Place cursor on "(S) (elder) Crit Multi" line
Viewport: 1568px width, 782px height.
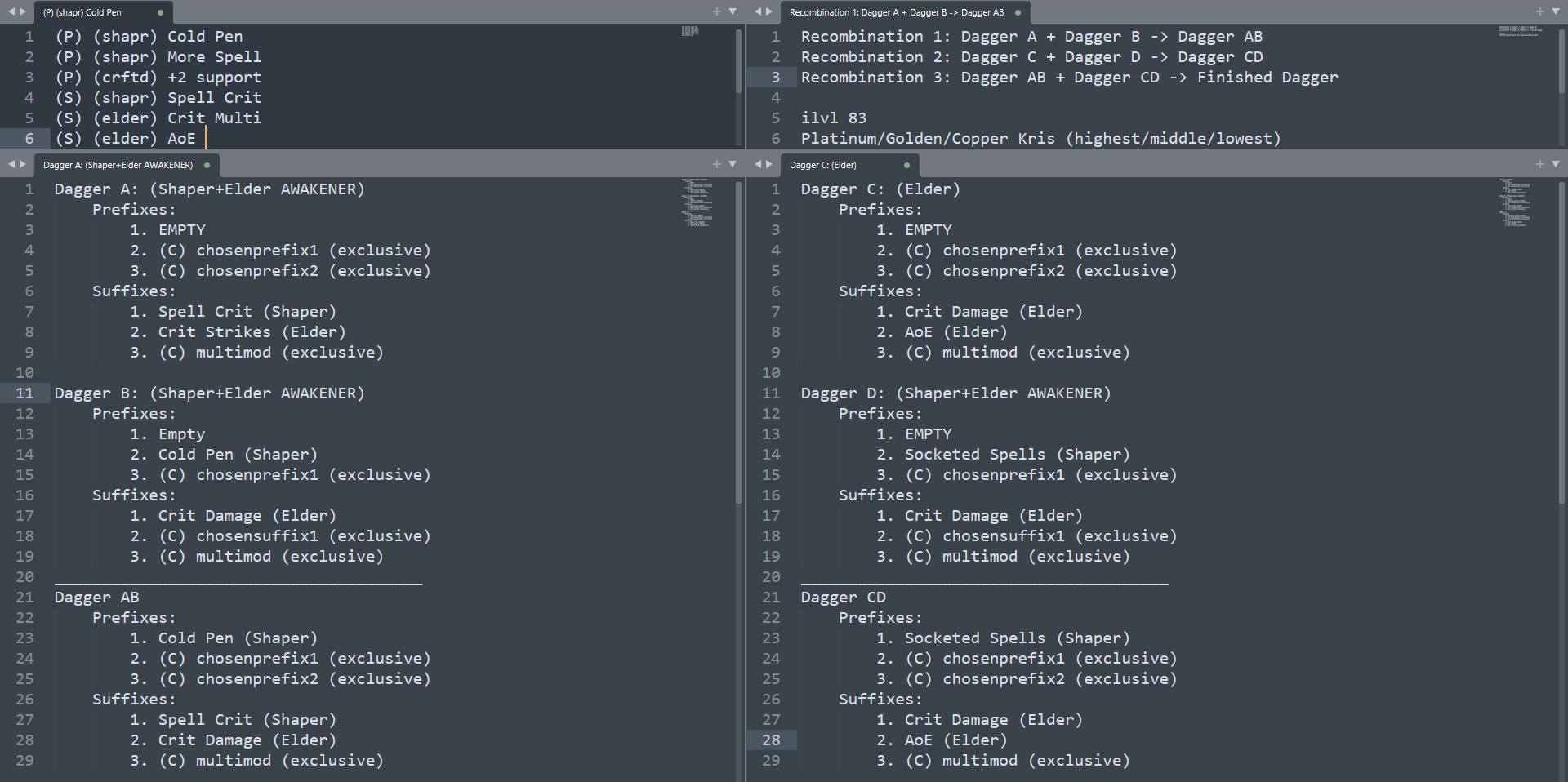158,118
